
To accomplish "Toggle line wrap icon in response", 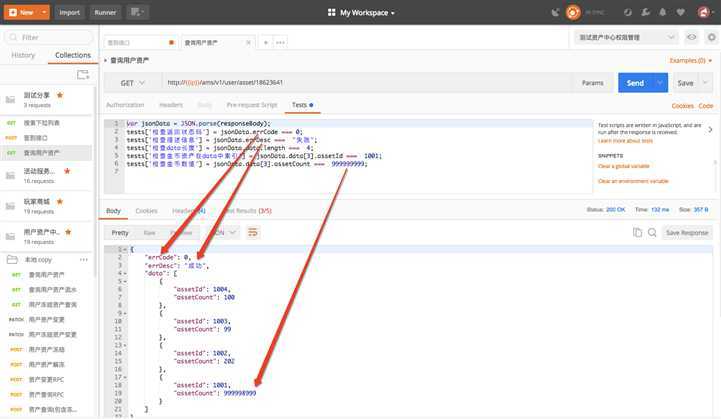I will click(253, 232).
